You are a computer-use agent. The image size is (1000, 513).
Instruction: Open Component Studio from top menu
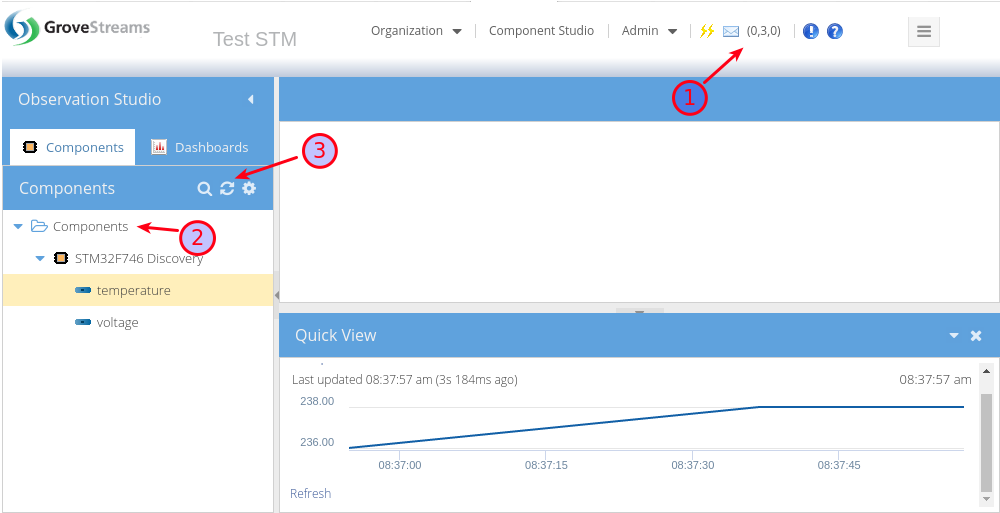tap(541, 31)
